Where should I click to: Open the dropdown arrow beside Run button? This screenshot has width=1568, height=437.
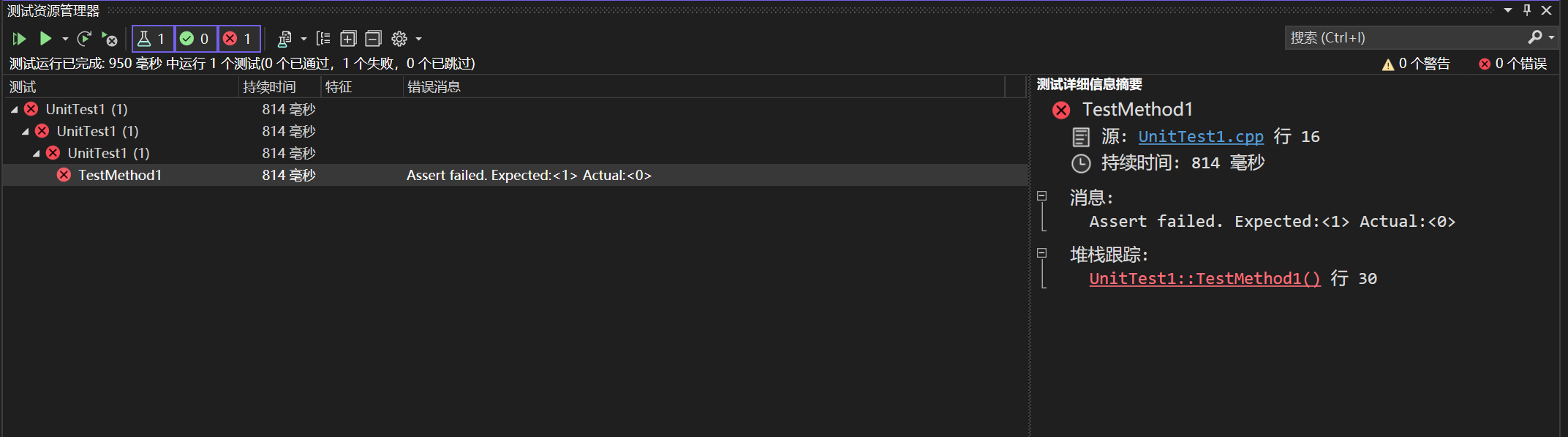[x=65, y=39]
